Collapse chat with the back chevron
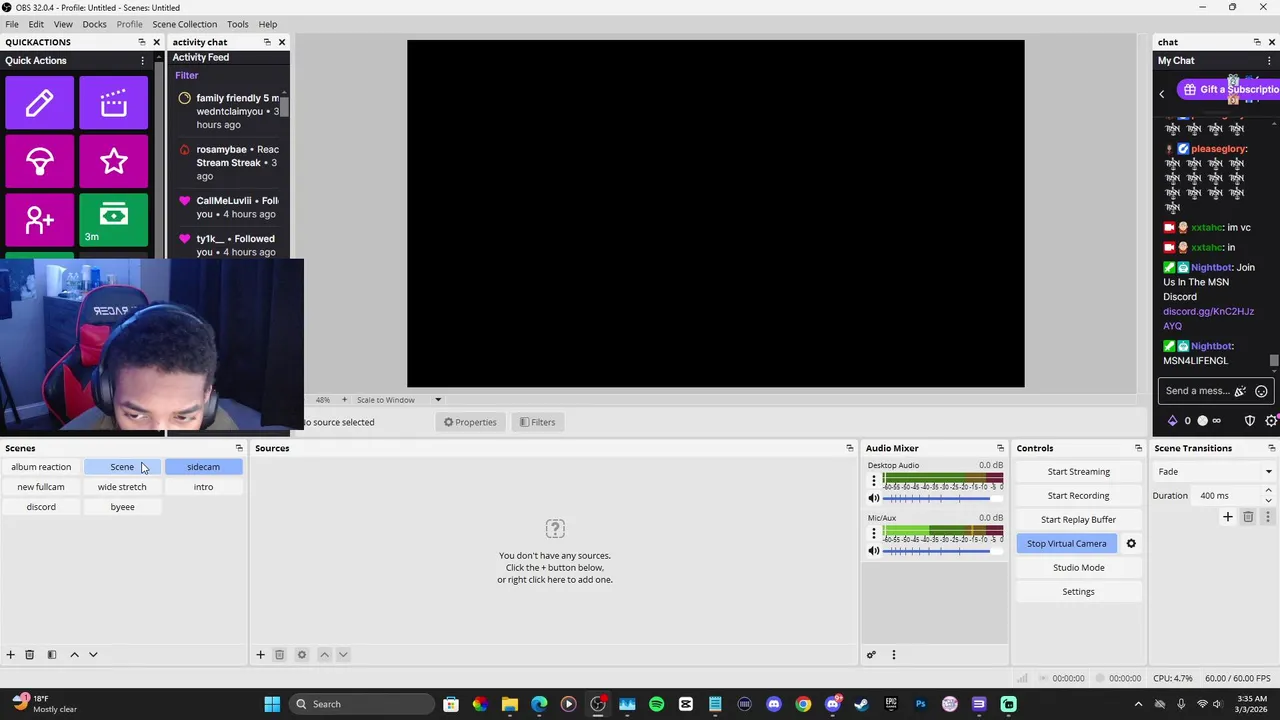The image size is (1280, 720). [x=1162, y=94]
